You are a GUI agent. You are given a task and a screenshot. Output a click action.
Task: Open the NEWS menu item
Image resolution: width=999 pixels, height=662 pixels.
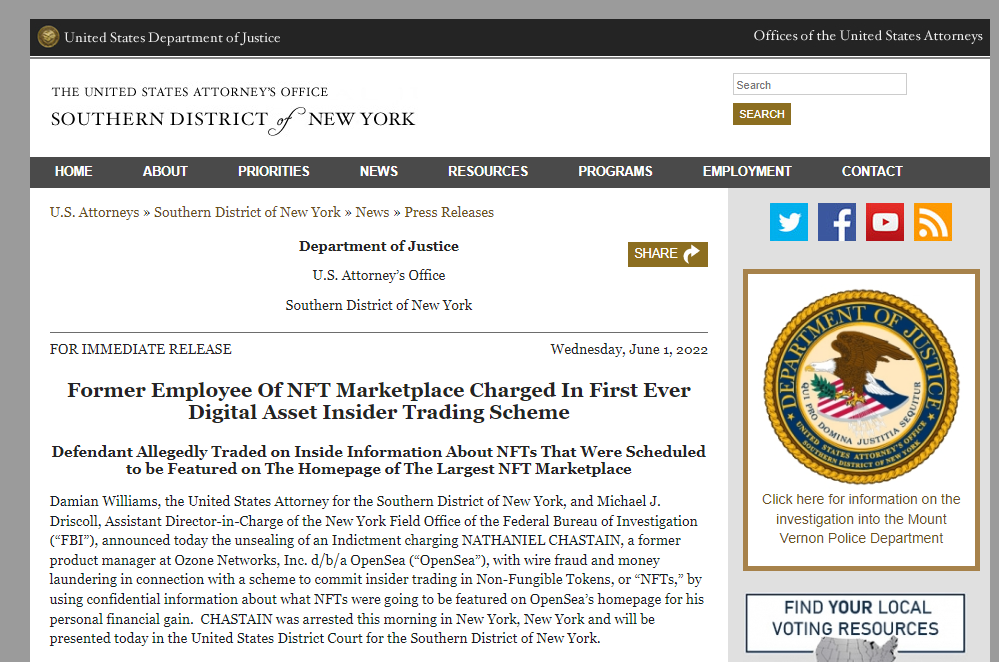(378, 171)
